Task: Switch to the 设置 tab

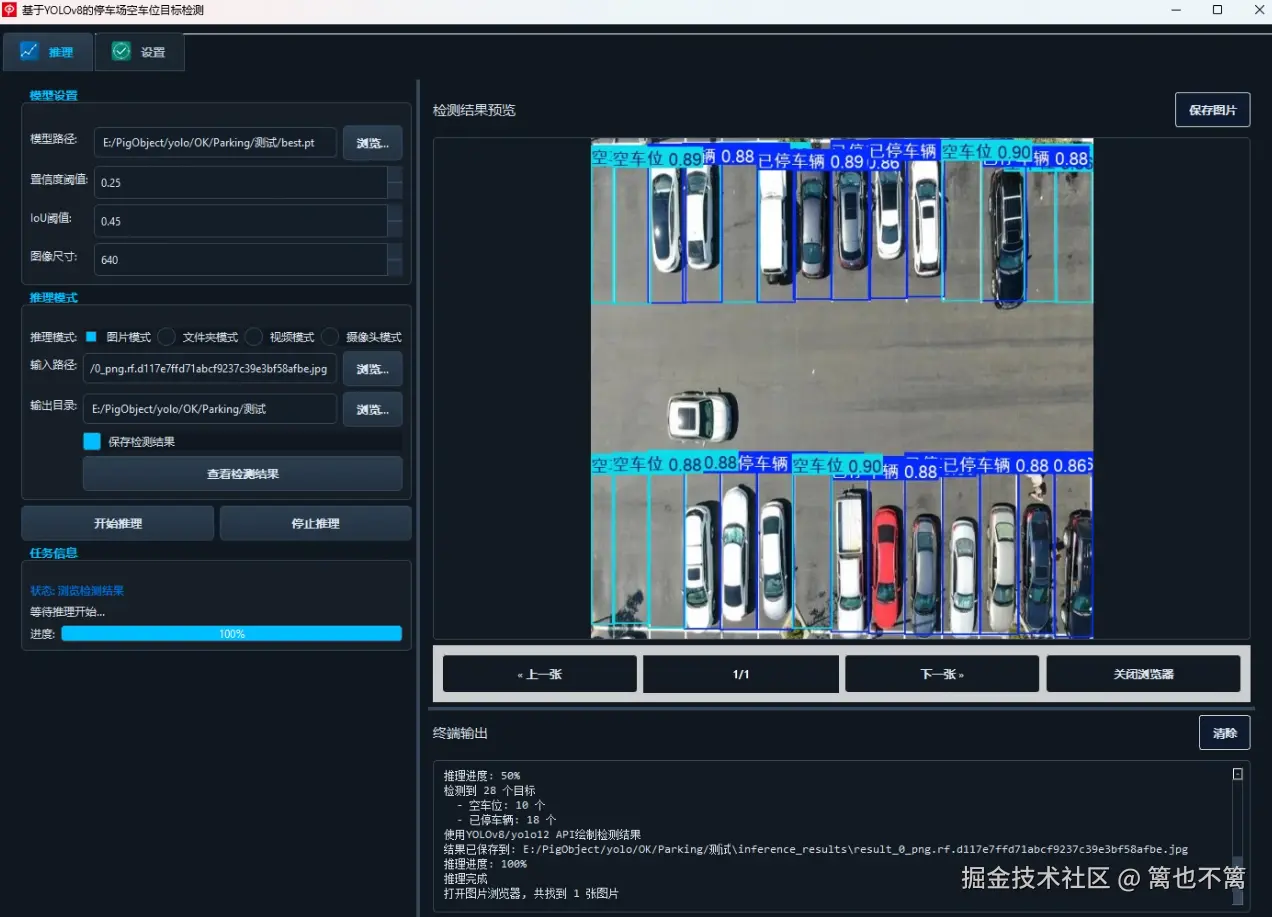Action: [140, 52]
